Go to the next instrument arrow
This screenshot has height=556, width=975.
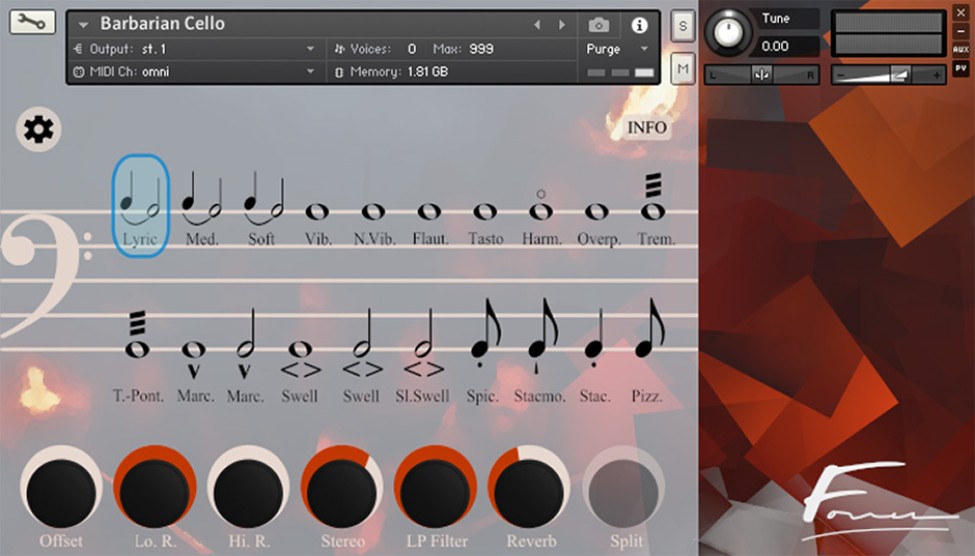pyautogui.click(x=562, y=24)
